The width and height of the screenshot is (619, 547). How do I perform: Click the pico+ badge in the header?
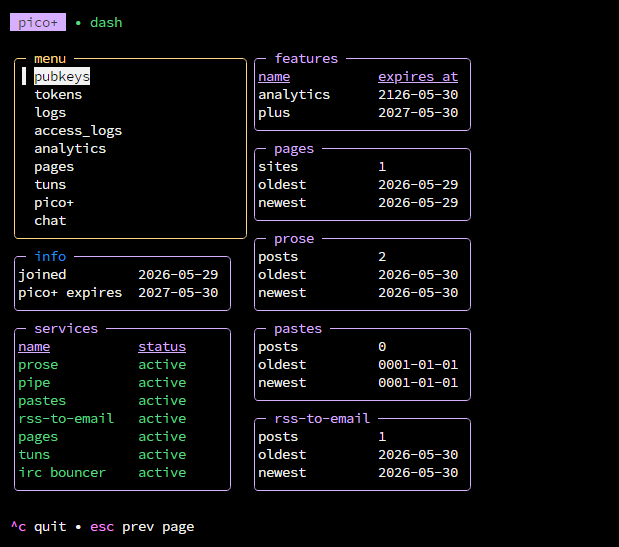[38, 22]
